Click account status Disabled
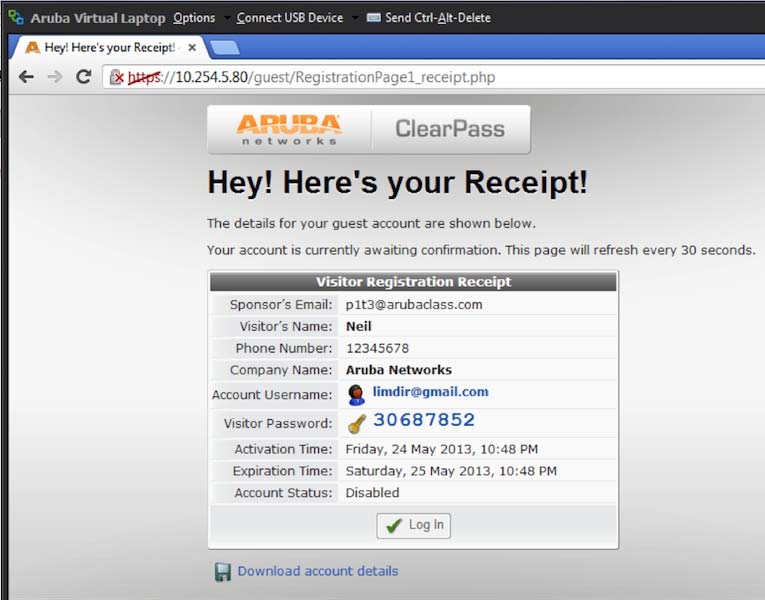 pos(372,493)
